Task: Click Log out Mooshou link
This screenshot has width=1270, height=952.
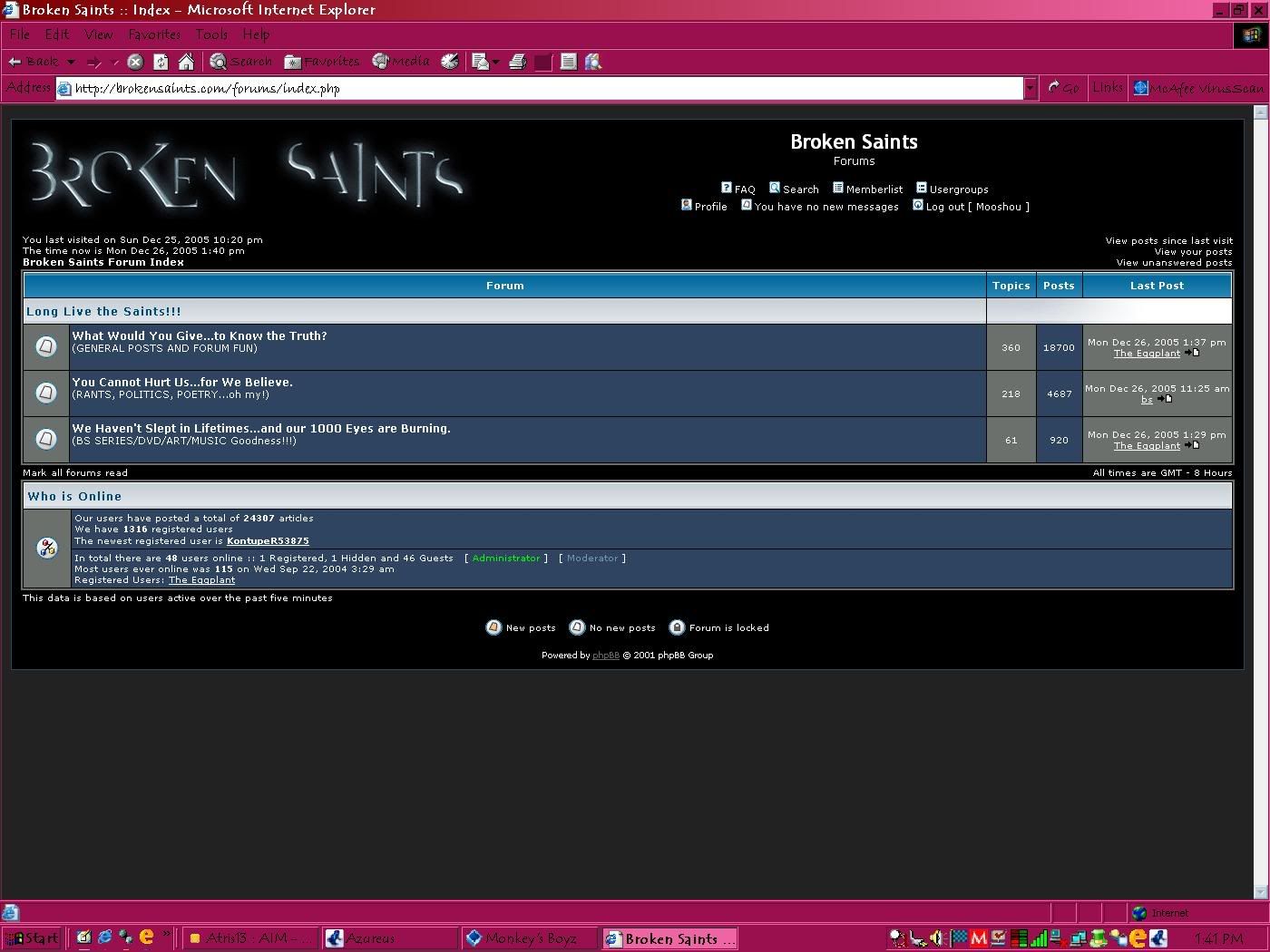Action: coord(971,206)
